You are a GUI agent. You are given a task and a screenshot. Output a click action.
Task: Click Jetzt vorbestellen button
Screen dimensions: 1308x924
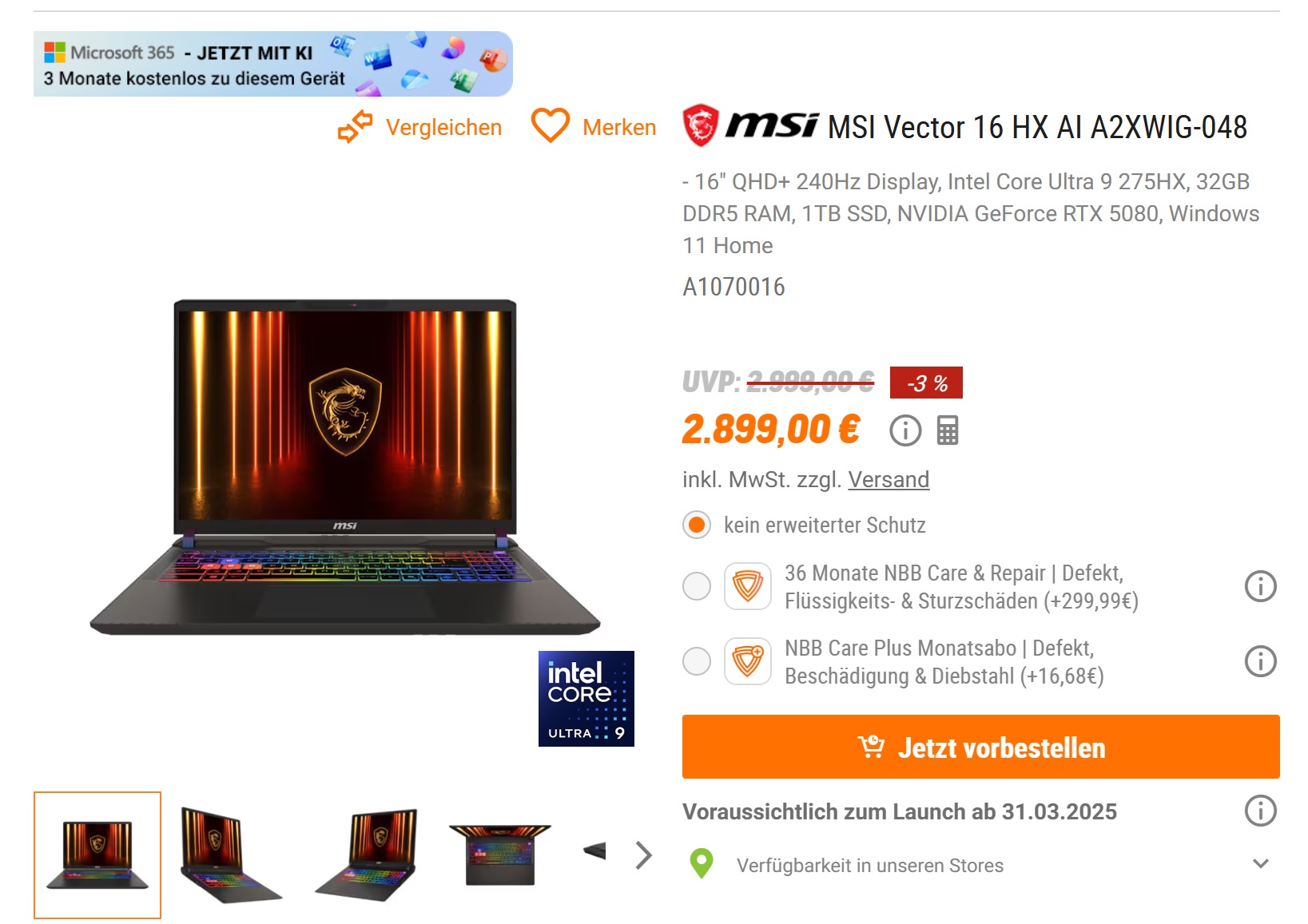pyautogui.click(x=980, y=747)
